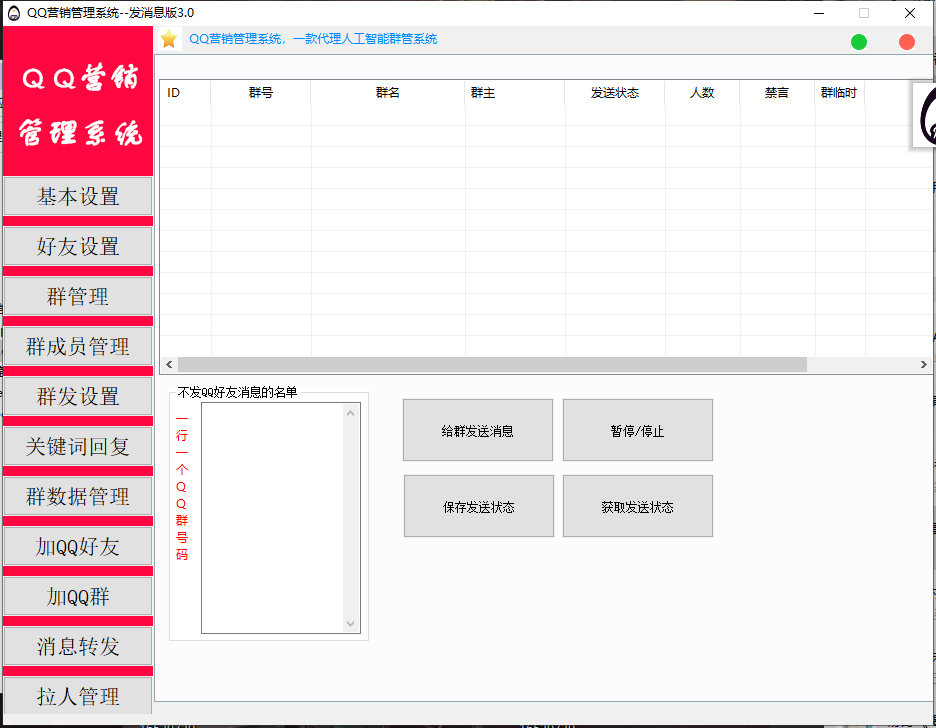Click 保存发送状态 button
This screenshot has height=728, width=936.
(x=479, y=506)
